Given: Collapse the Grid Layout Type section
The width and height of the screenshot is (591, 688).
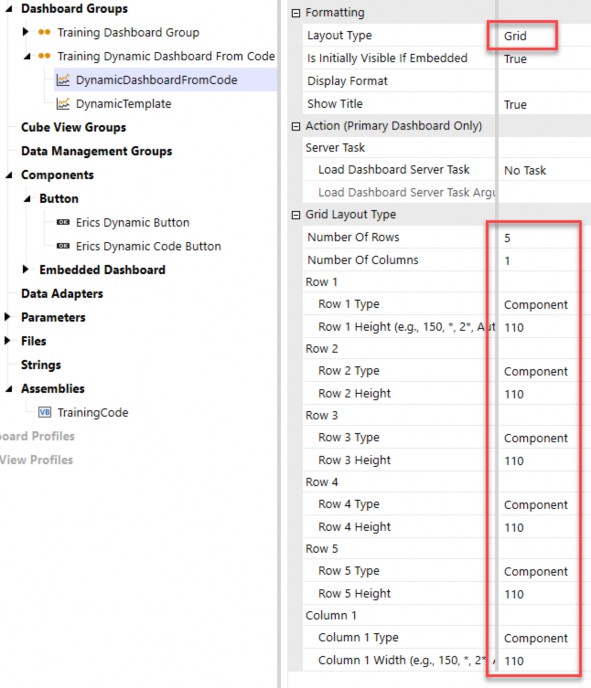Looking at the screenshot, I should click(296, 215).
